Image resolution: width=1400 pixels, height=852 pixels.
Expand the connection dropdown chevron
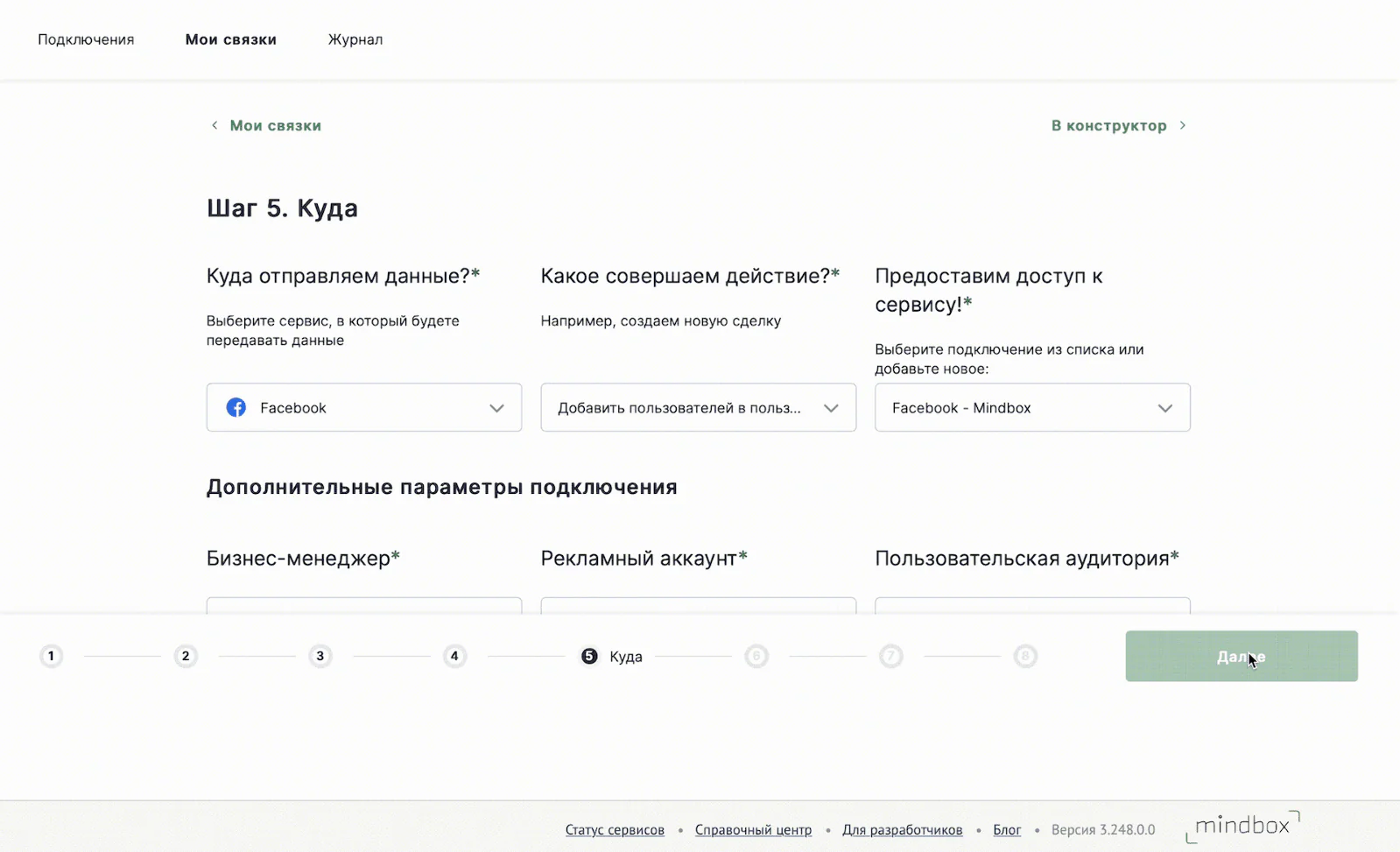tap(1165, 408)
